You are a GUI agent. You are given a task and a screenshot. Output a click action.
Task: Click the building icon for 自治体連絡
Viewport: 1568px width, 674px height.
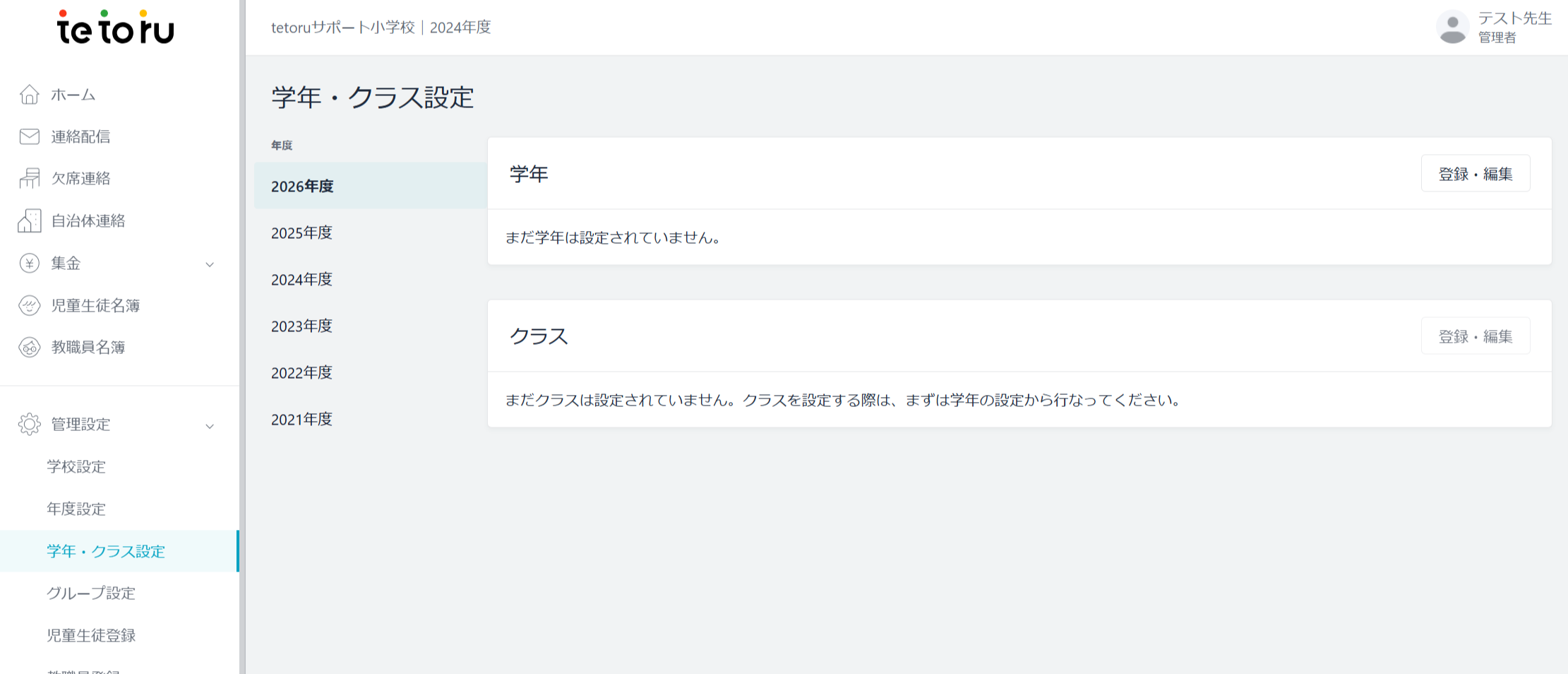(29, 220)
